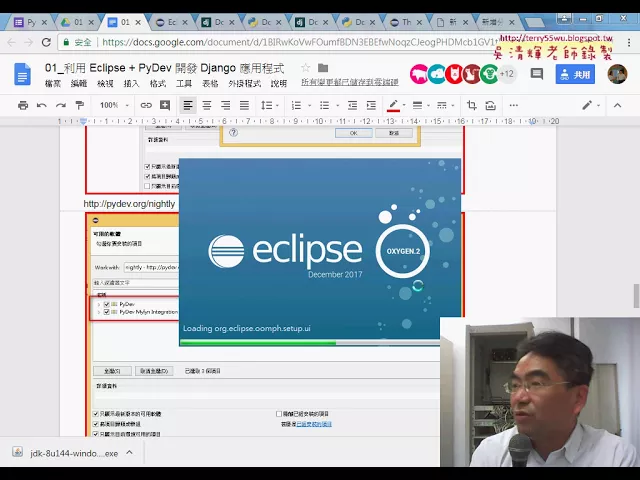Click the pink collaborator avatar
640x480 pixels.
click(x=419, y=74)
